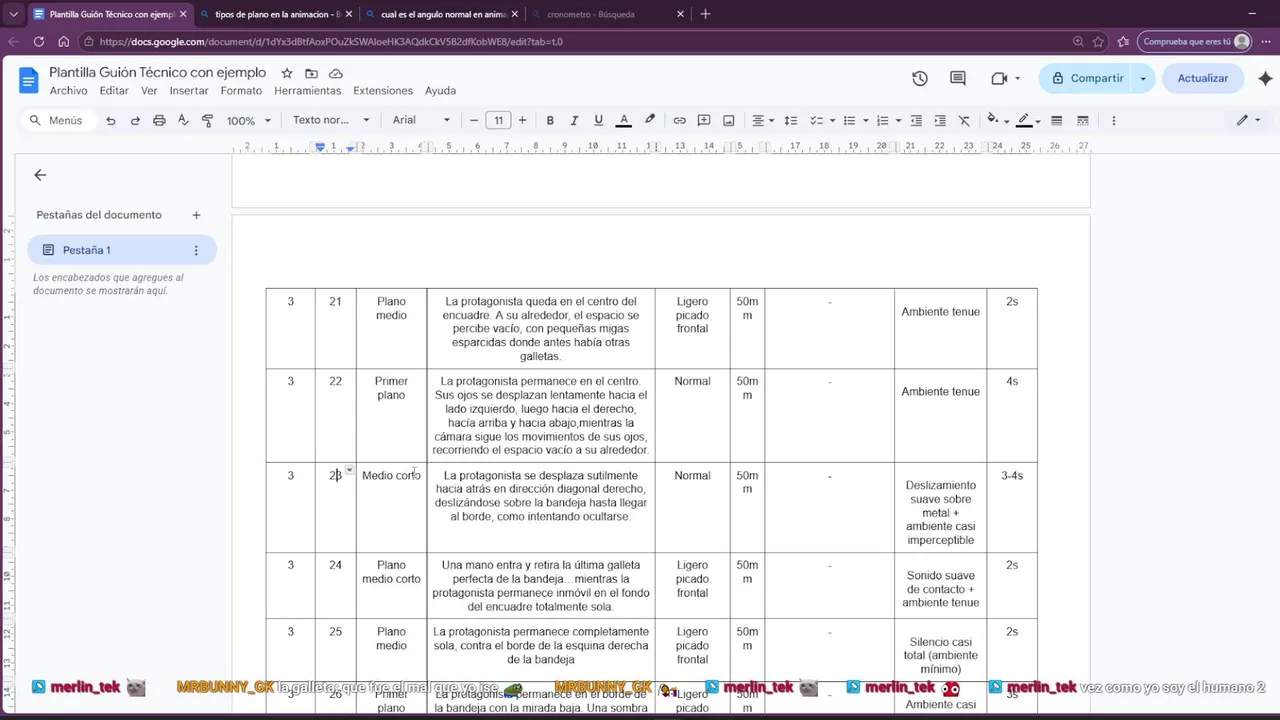Open line and paragraph spacing
This screenshot has width=1280, height=720.
(x=791, y=120)
